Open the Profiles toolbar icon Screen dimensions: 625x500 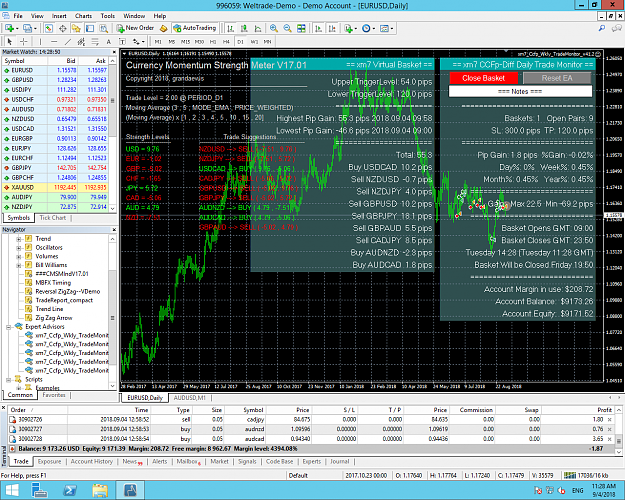pos(28,28)
